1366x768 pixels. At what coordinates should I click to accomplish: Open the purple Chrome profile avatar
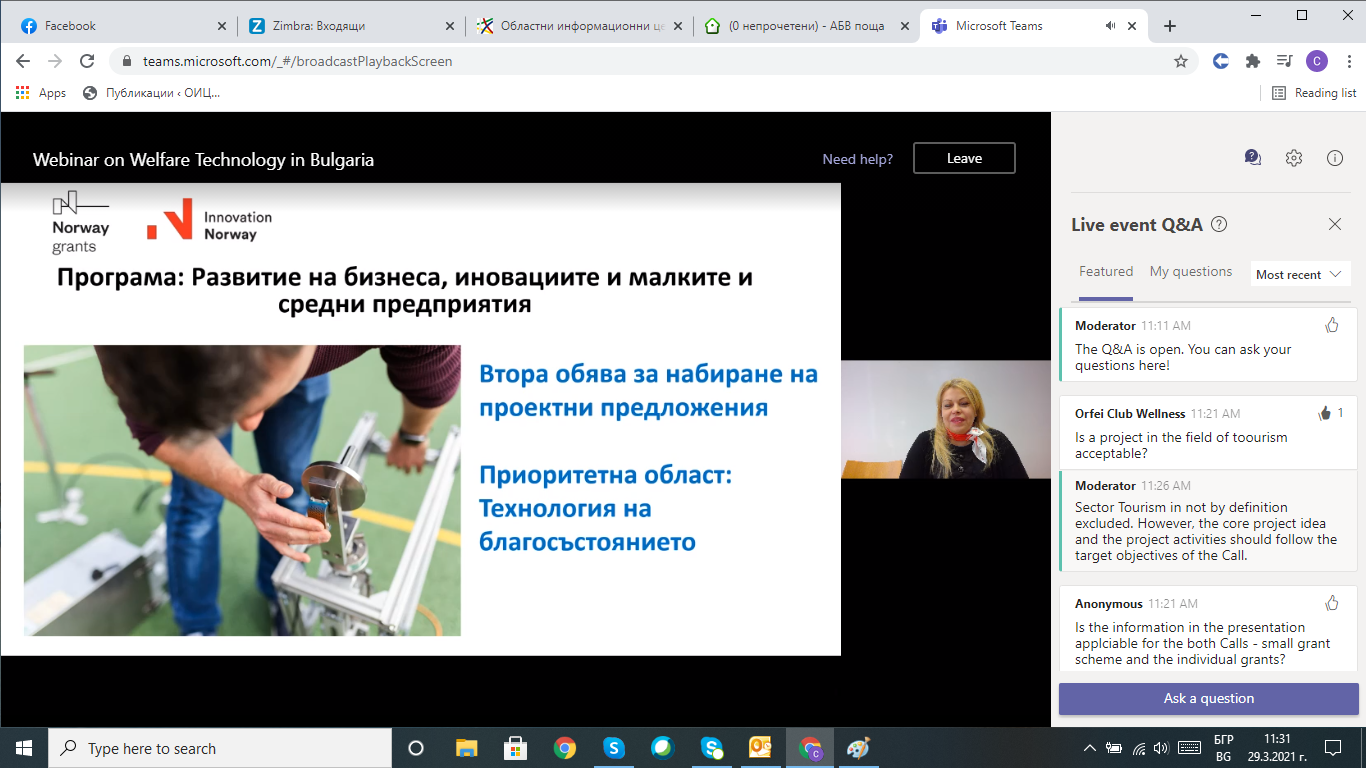tap(1317, 61)
